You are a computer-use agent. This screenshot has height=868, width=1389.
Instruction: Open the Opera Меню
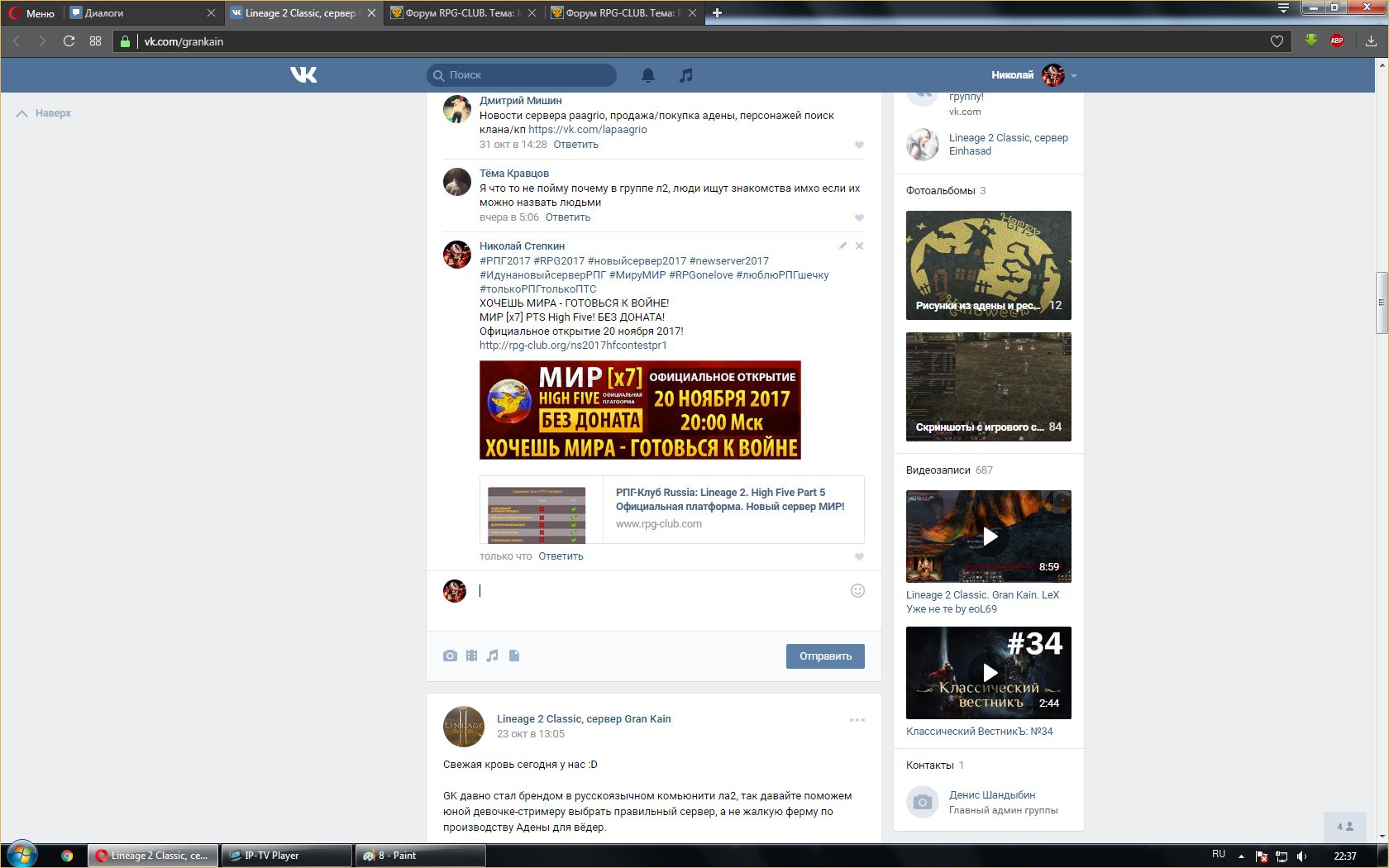pos(31,13)
